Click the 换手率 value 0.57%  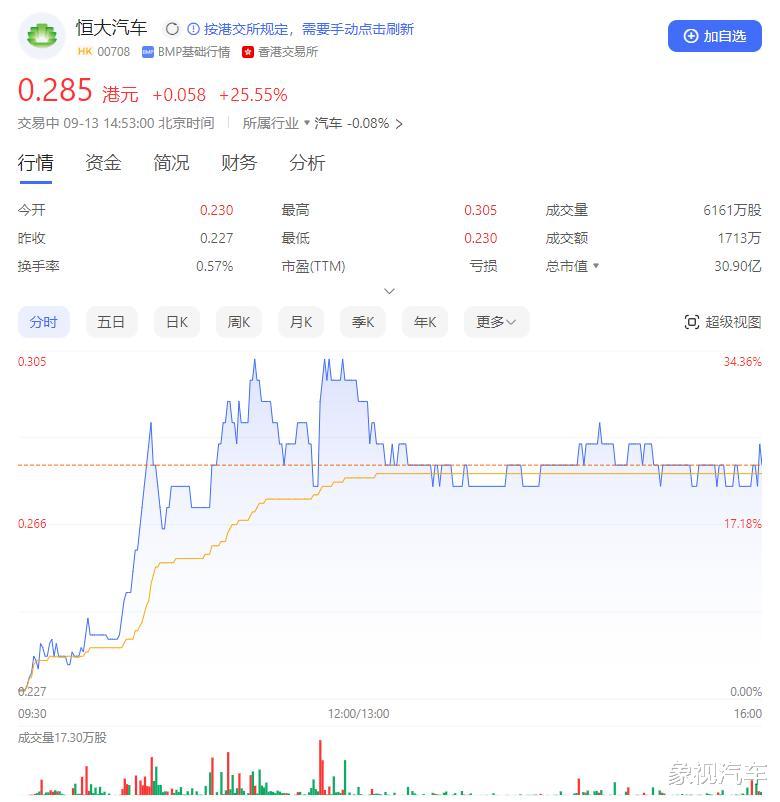tap(214, 266)
